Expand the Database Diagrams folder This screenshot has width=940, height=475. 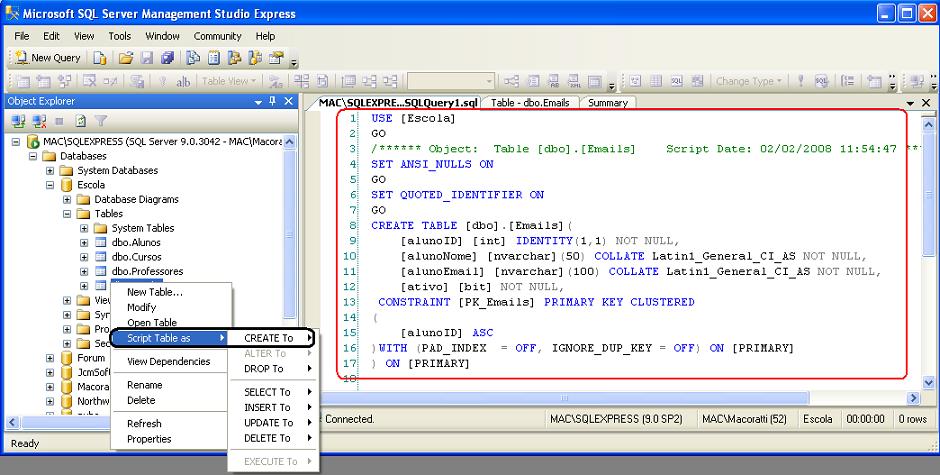(x=67, y=199)
